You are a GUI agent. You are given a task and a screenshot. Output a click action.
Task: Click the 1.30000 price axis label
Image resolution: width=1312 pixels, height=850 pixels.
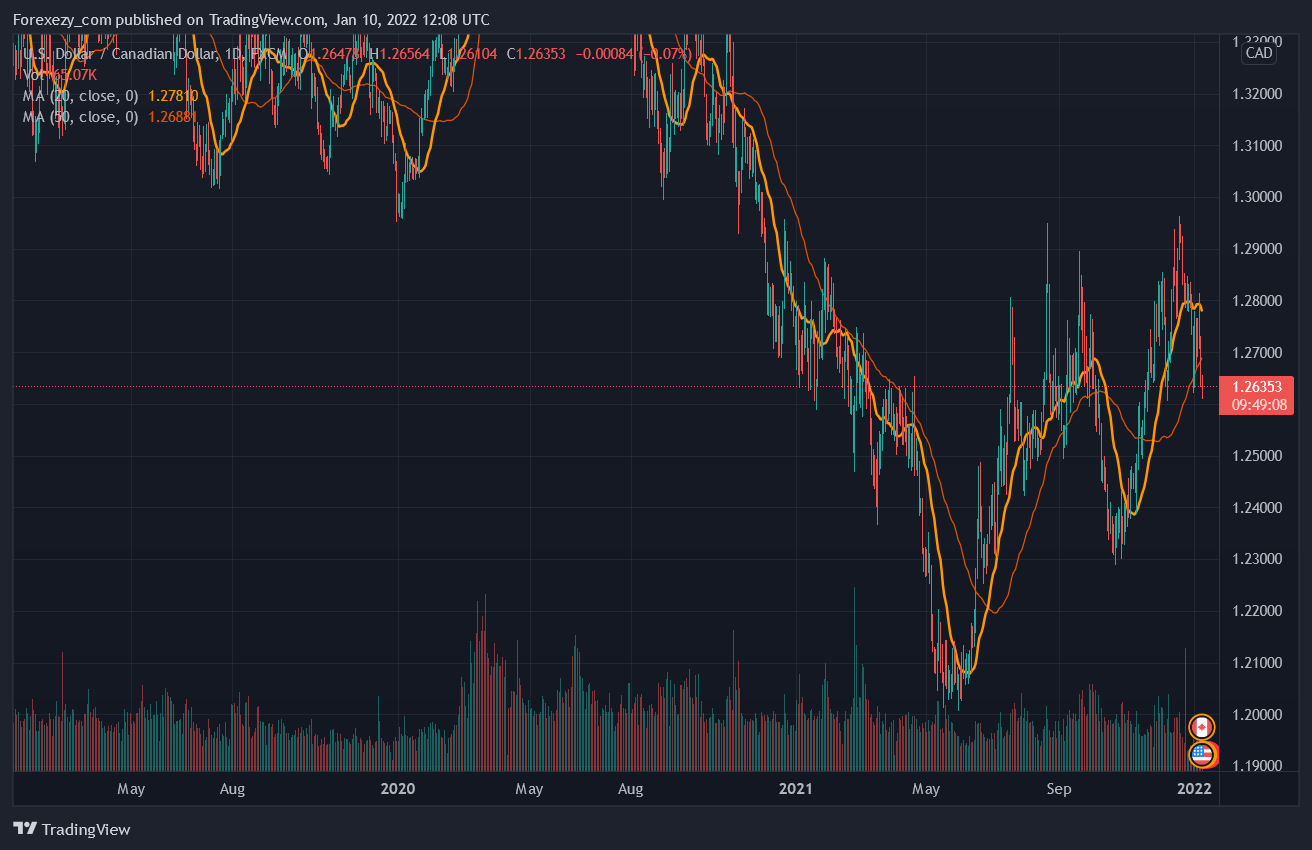coord(1257,197)
